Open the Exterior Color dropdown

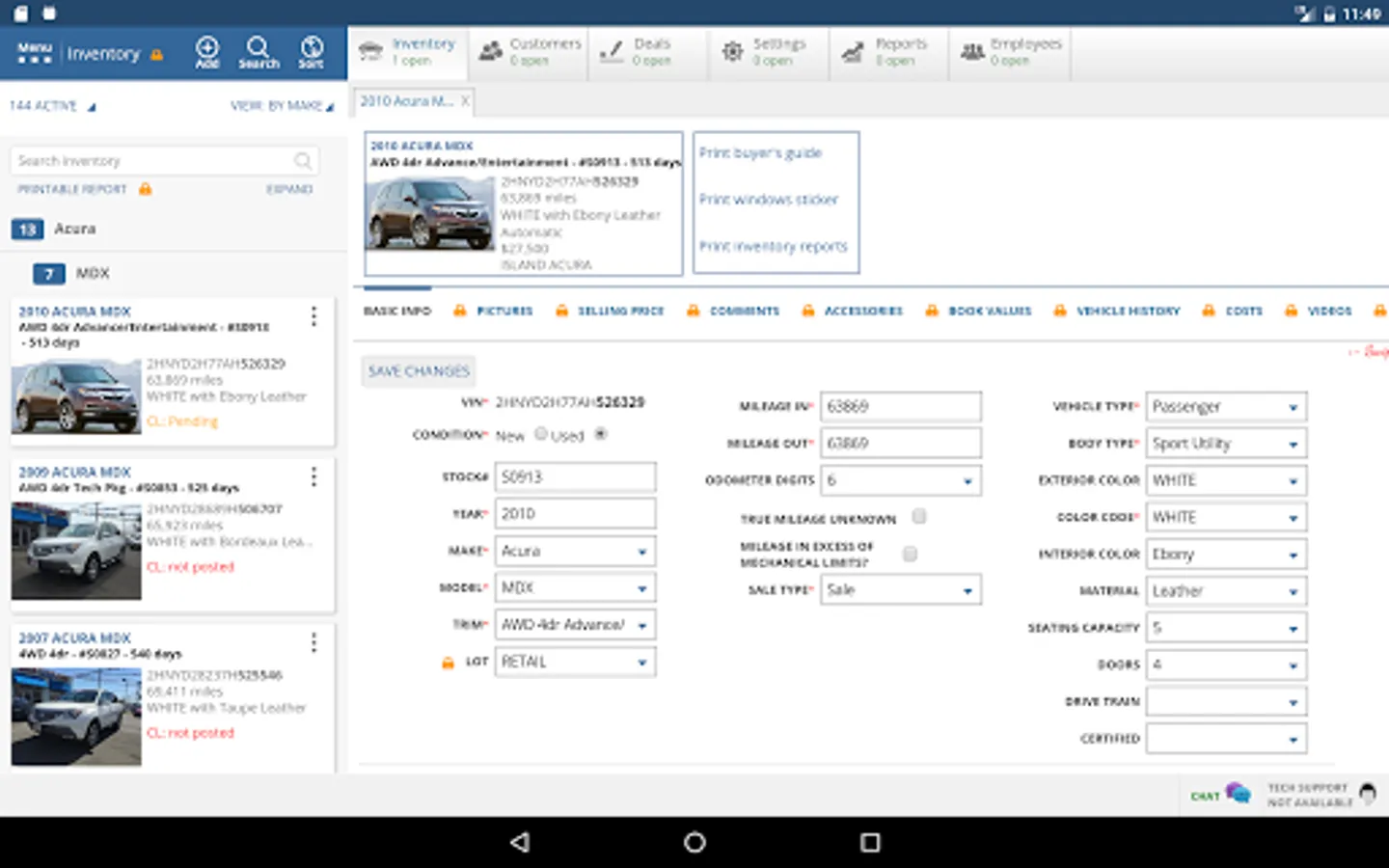[x=1226, y=480]
